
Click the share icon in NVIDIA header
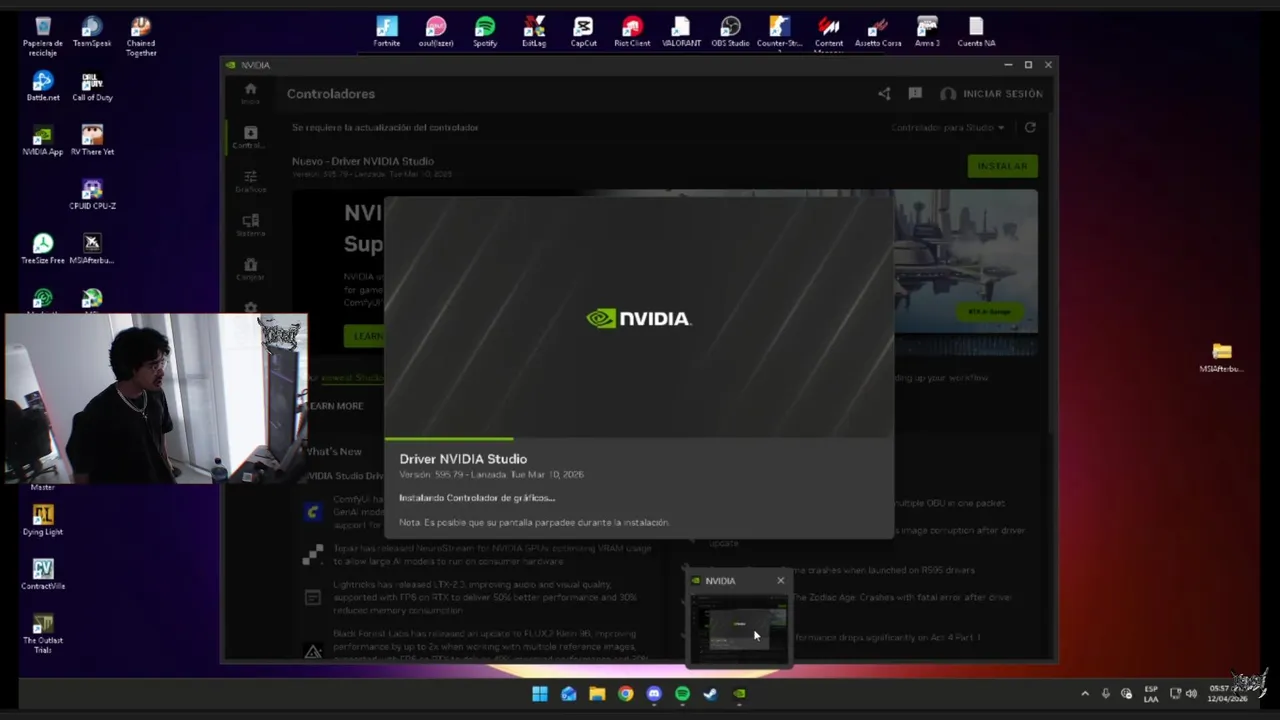click(884, 94)
